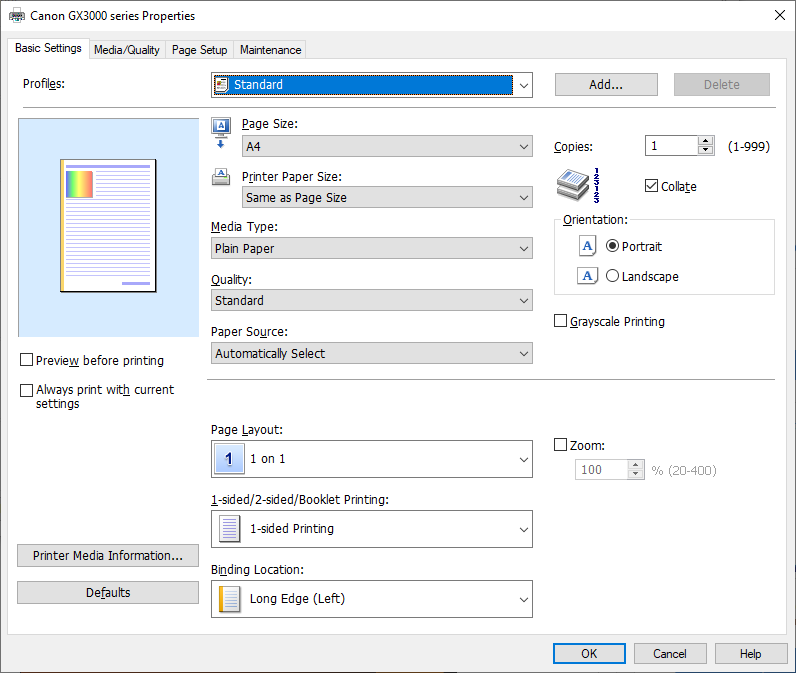Switch to the Basic Settings tab
The width and height of the screenshot is (796, 673).
point(48,48)
